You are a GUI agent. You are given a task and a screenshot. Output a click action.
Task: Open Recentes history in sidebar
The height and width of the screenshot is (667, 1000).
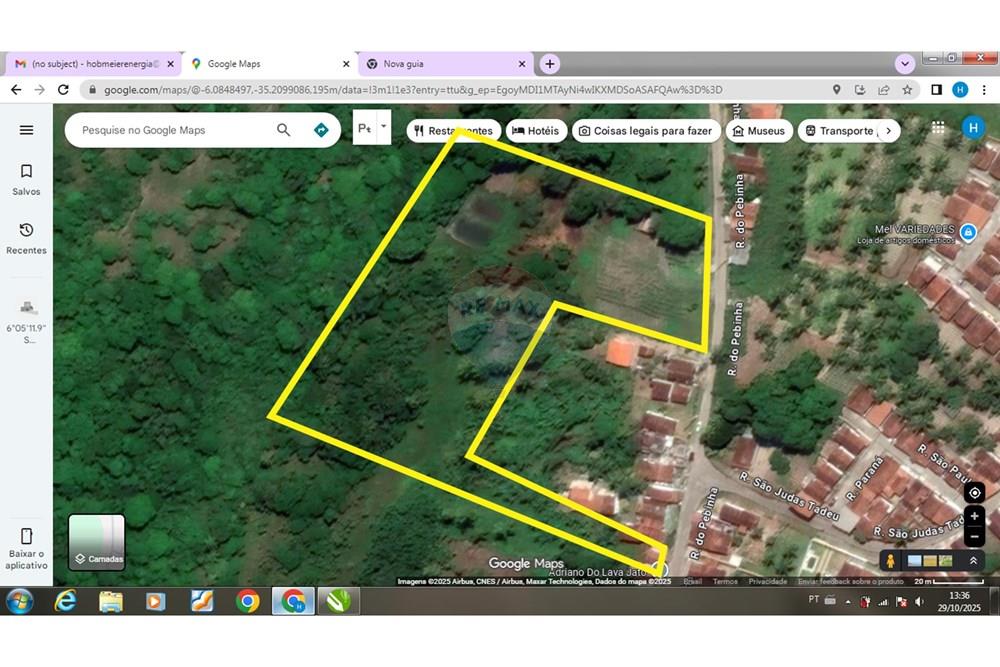coord(27,238)
